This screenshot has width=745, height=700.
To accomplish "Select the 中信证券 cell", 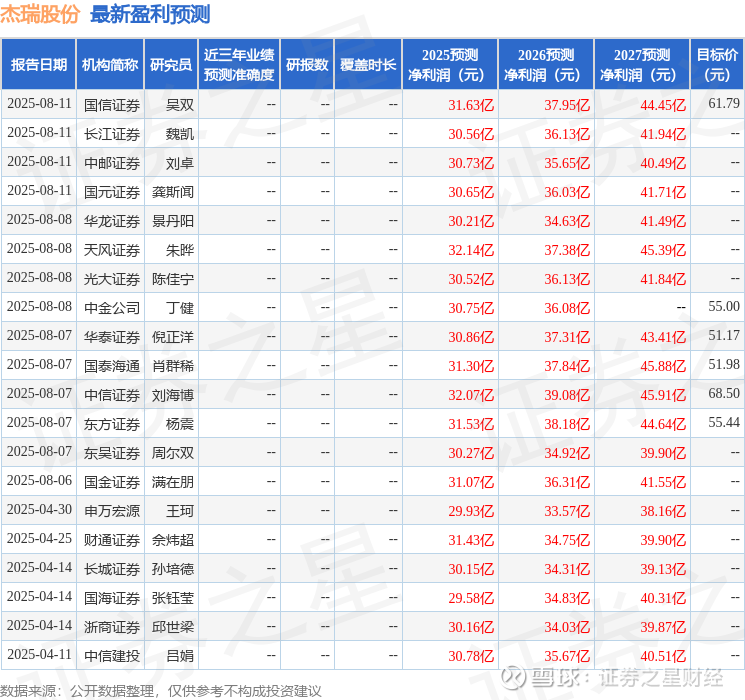I will [x=112, y=395].
